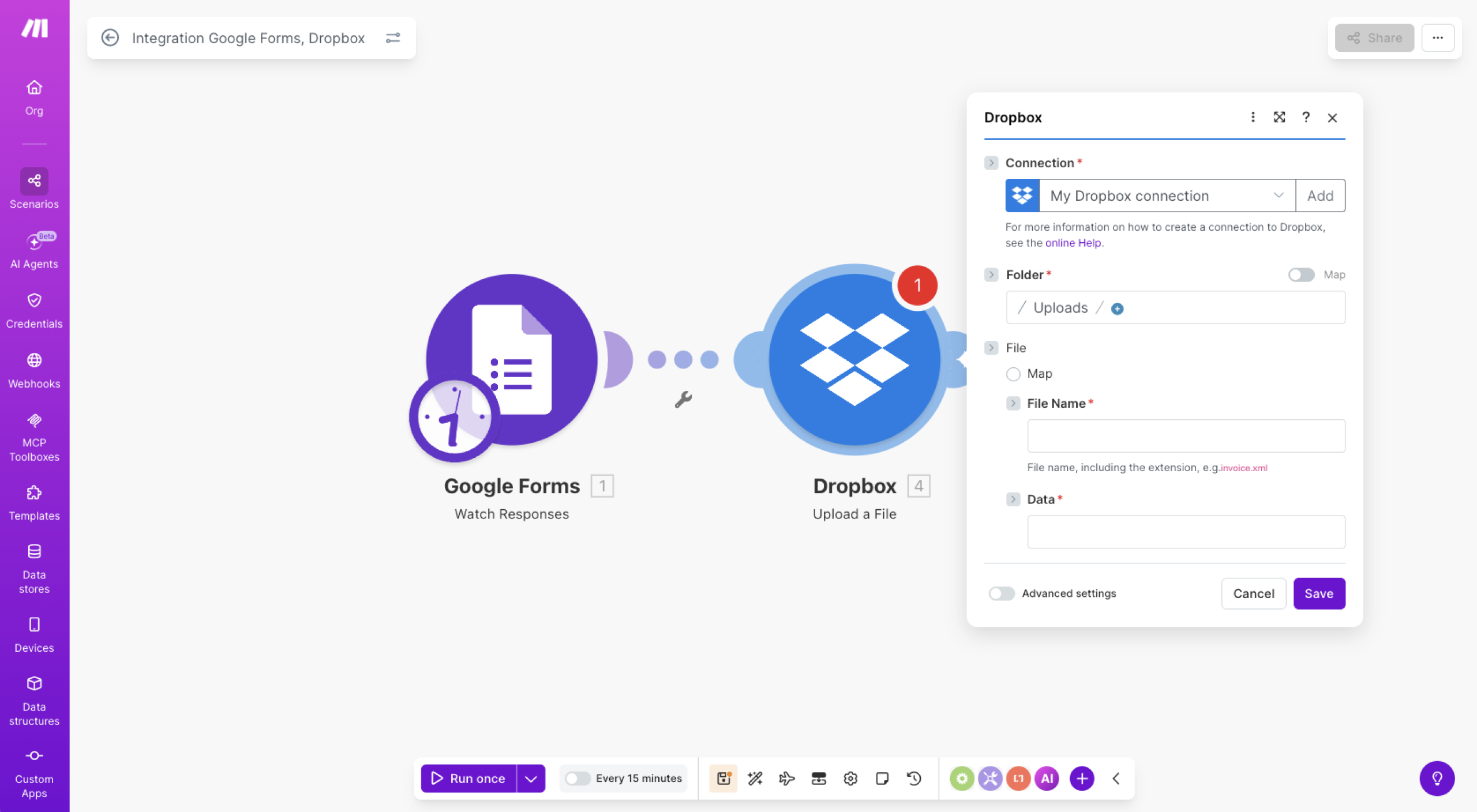
Task: Select the File Map radio button
Action: [1013, 374]
